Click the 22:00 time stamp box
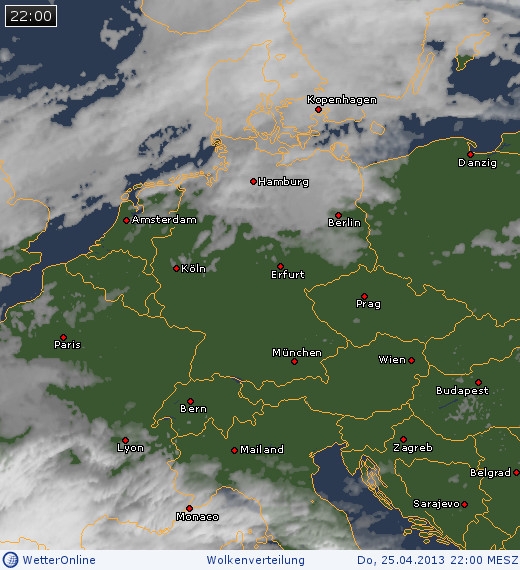This screenshot has width=520, height=570. [31, 16]
